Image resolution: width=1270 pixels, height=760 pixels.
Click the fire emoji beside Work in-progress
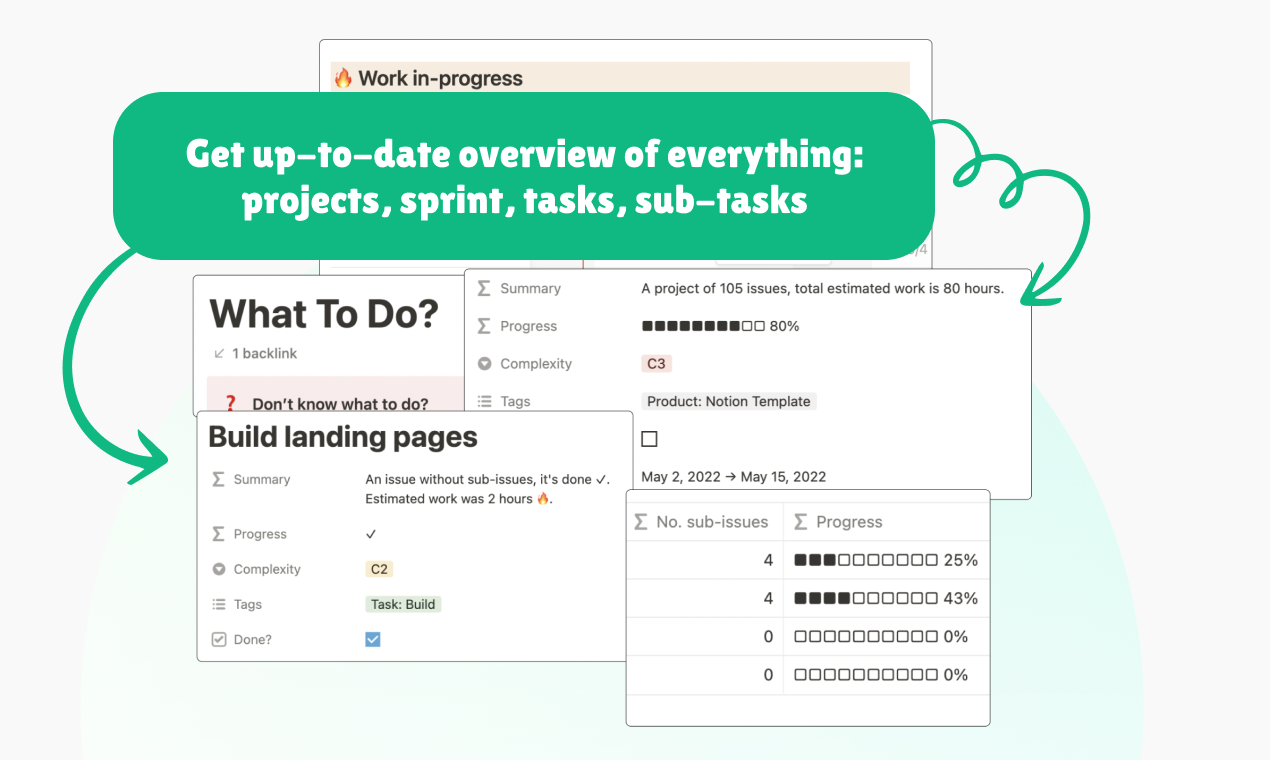[x=343, y=78]
